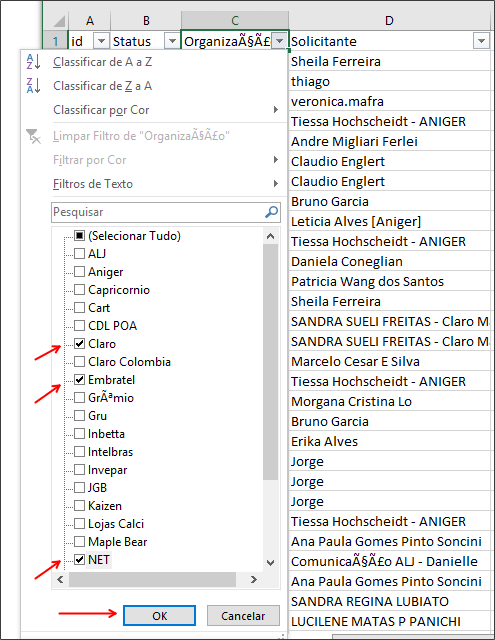Uncheck the Embratel checkbox
The width and height of the screenshot is (495, 640).
79,380
